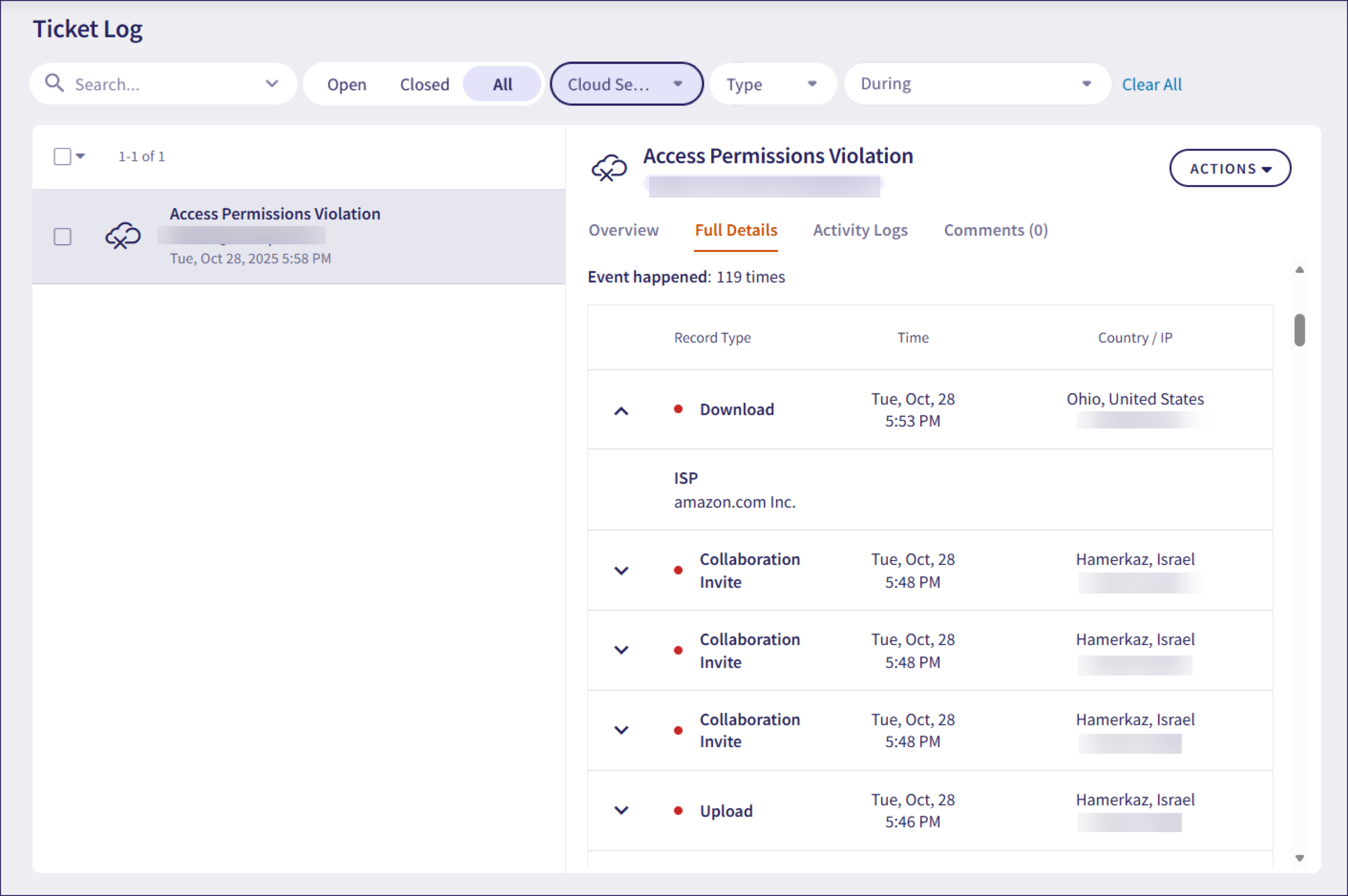Click red dot beside Download record
This screenshot has width=1348, height=896.
pyautogui.click(x=678, y=409)
